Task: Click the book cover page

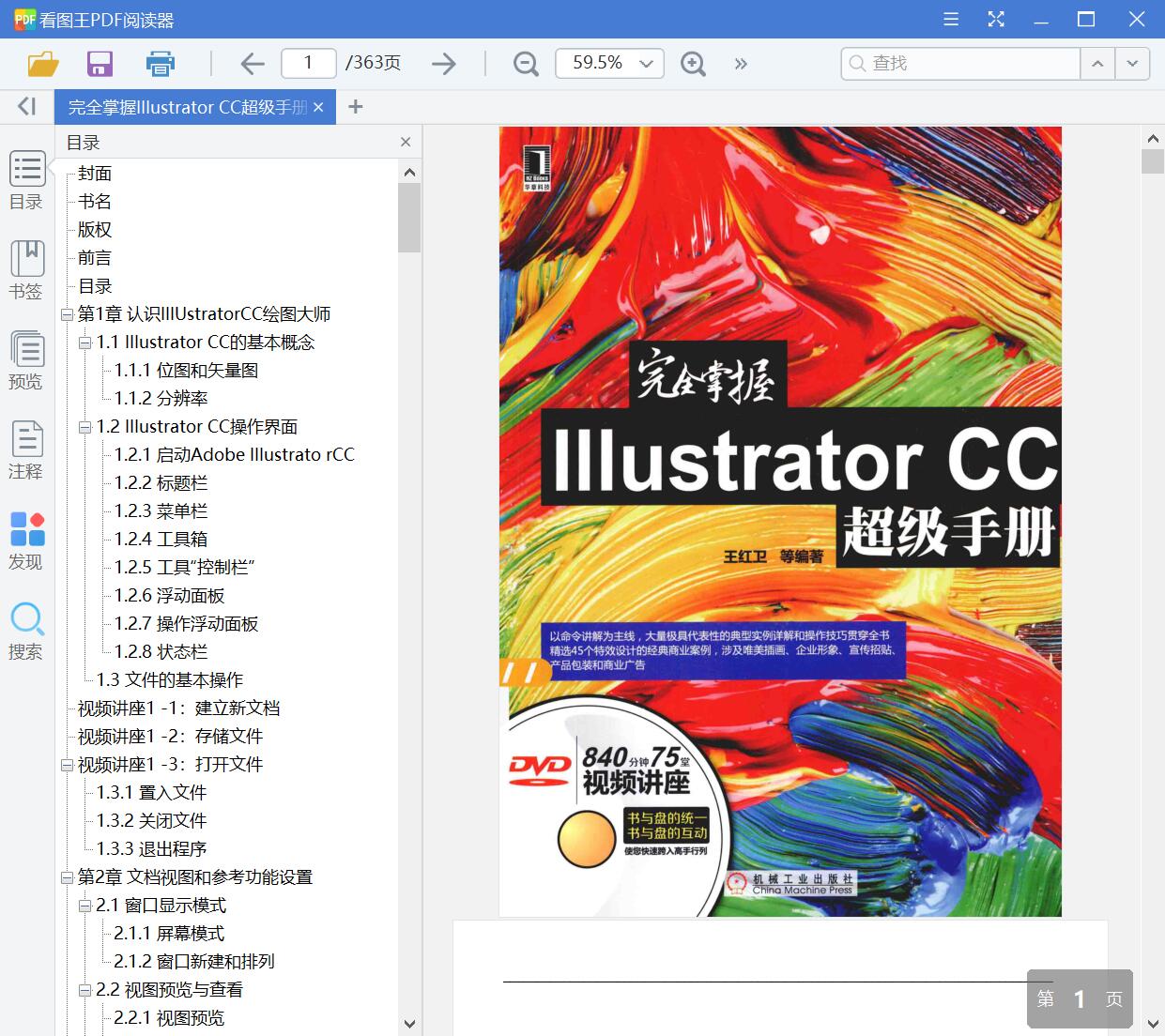Action: (780, 521)
